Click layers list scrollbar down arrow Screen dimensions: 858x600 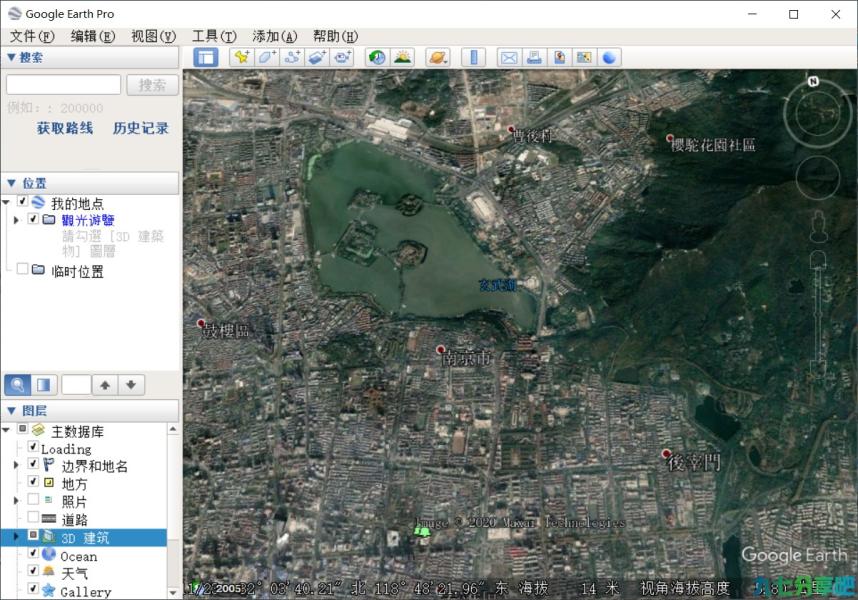[173, 592]
